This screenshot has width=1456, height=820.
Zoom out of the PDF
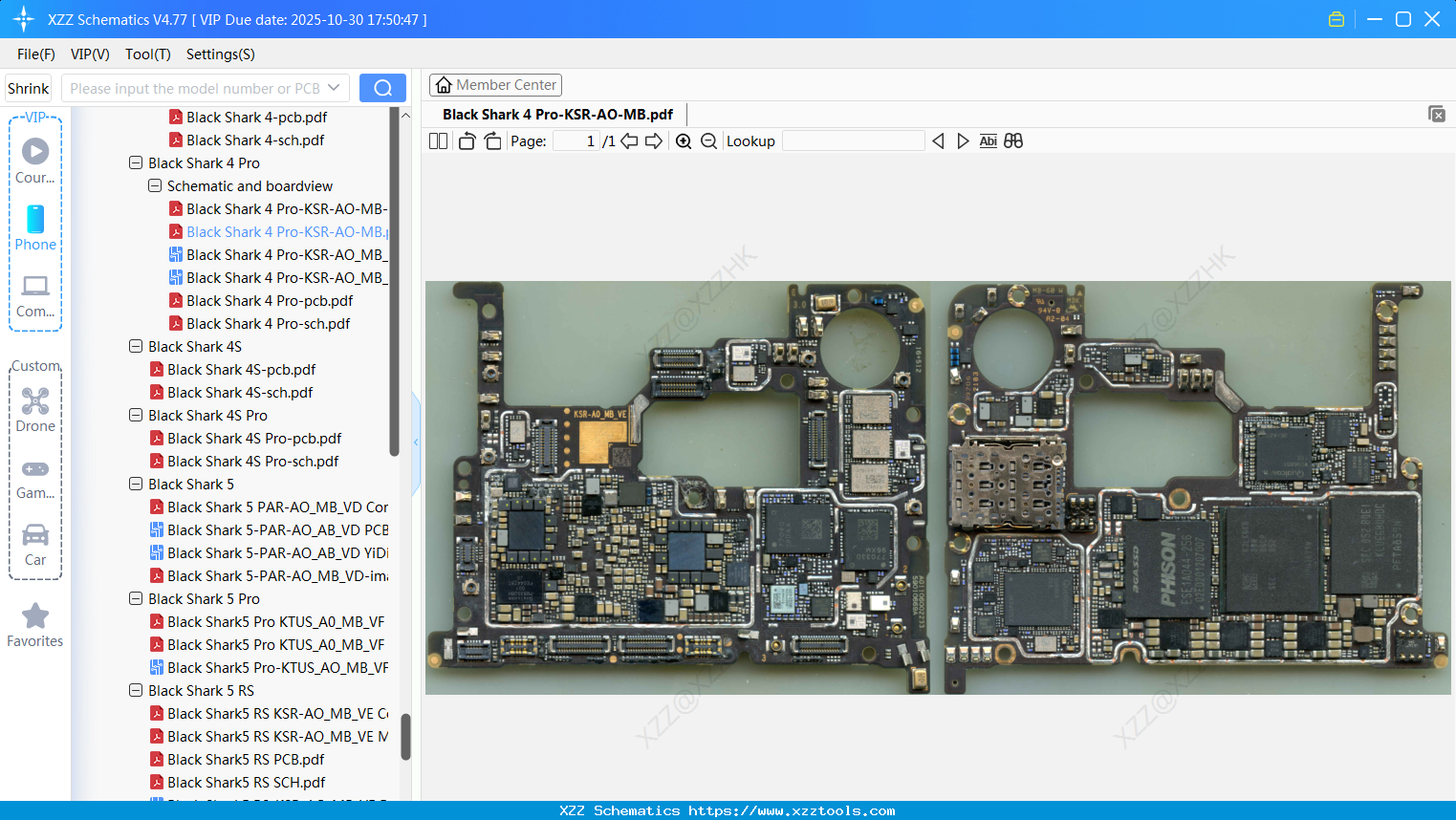point(708,141)
